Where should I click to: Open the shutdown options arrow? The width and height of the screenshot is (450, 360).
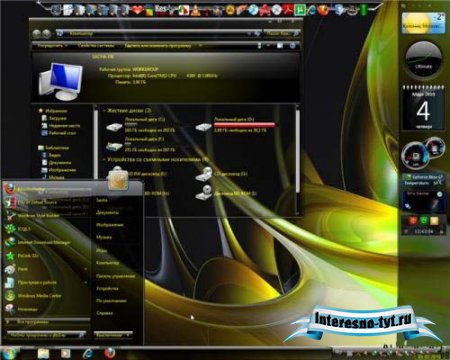pos(128,335)
